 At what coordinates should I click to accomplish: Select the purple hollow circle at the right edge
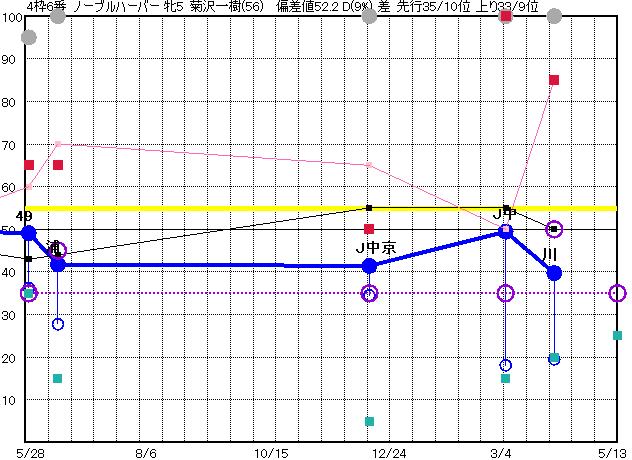(x=618, y=293)
